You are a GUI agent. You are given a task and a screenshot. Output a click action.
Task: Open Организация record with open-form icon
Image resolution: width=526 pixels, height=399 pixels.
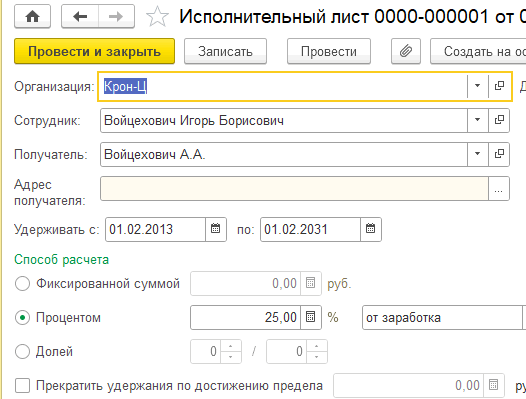pyautogui.click(x=499, y=86)
